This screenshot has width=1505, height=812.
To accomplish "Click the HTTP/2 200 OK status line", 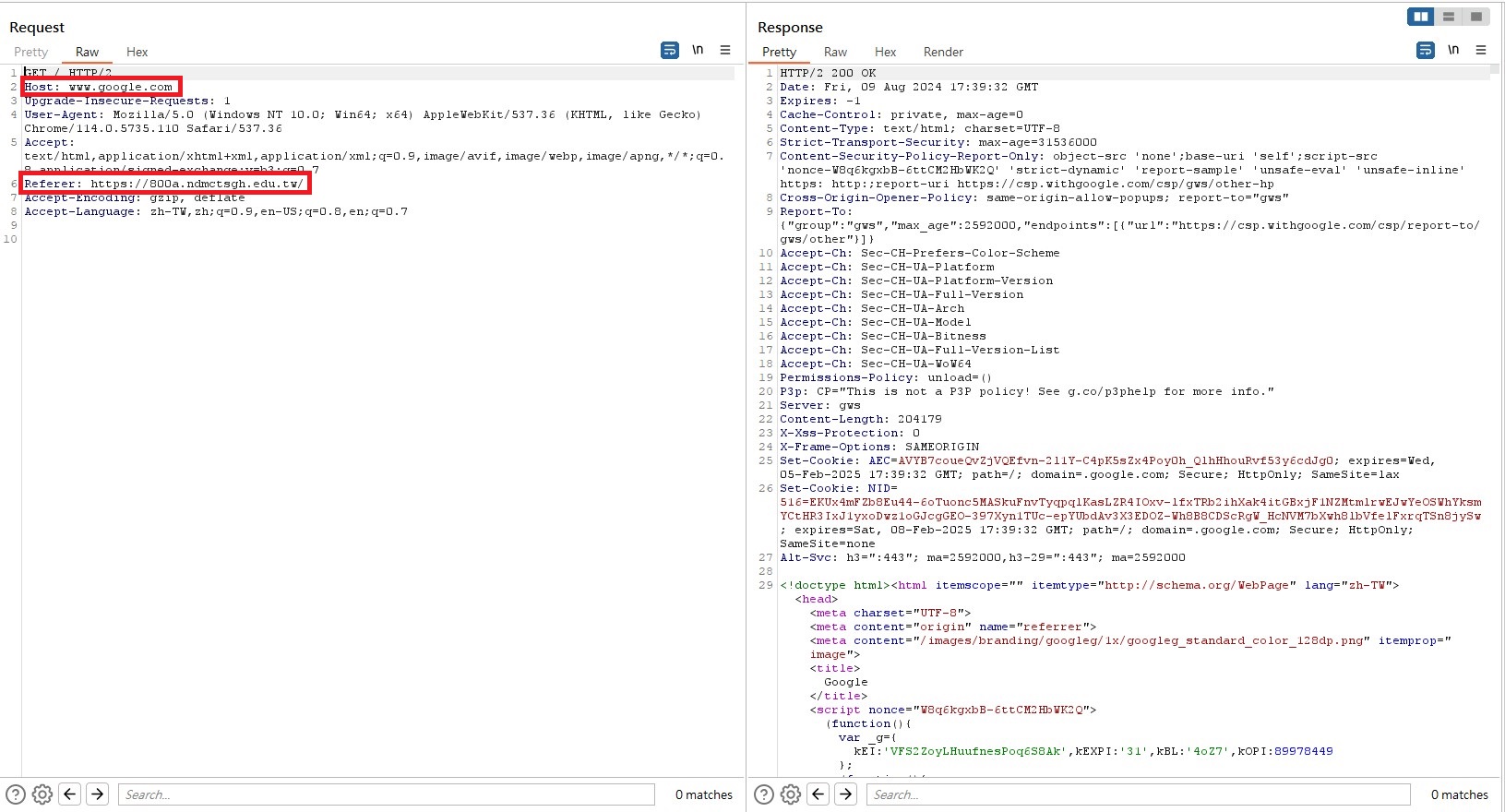I will click(x=828, y=73).
